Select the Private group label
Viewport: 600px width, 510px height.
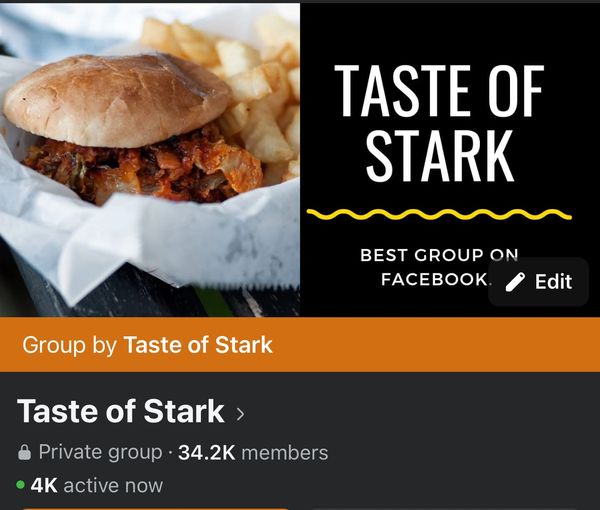(100, 453)
